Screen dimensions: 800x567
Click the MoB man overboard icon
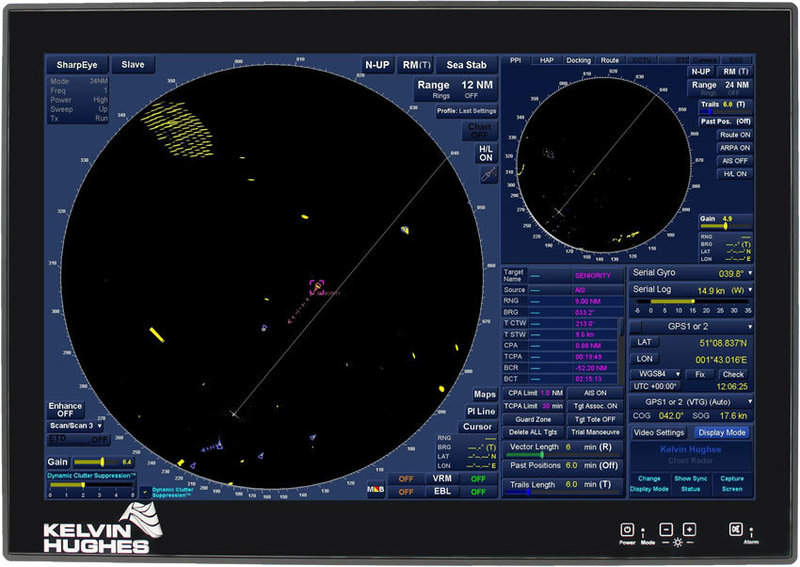pyautogui.click(x=376, y=491)
